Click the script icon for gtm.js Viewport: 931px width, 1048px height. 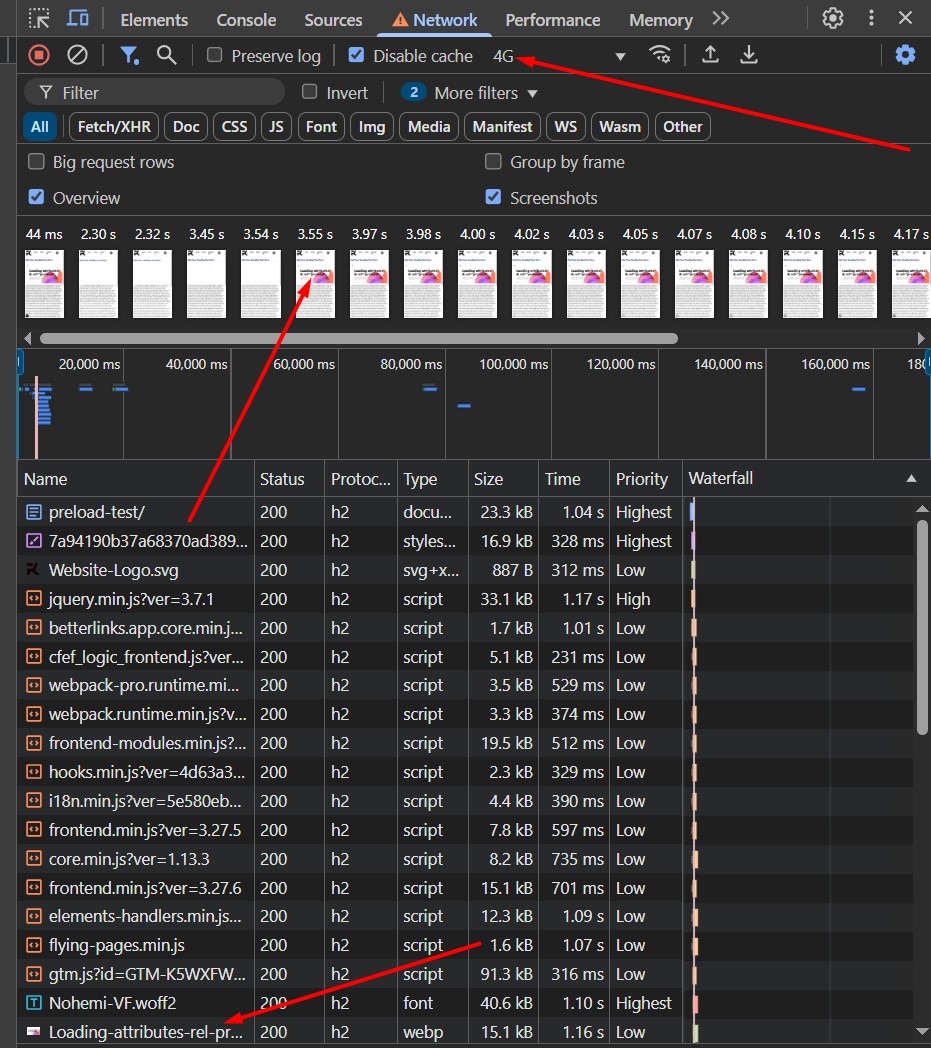[33, 974]
